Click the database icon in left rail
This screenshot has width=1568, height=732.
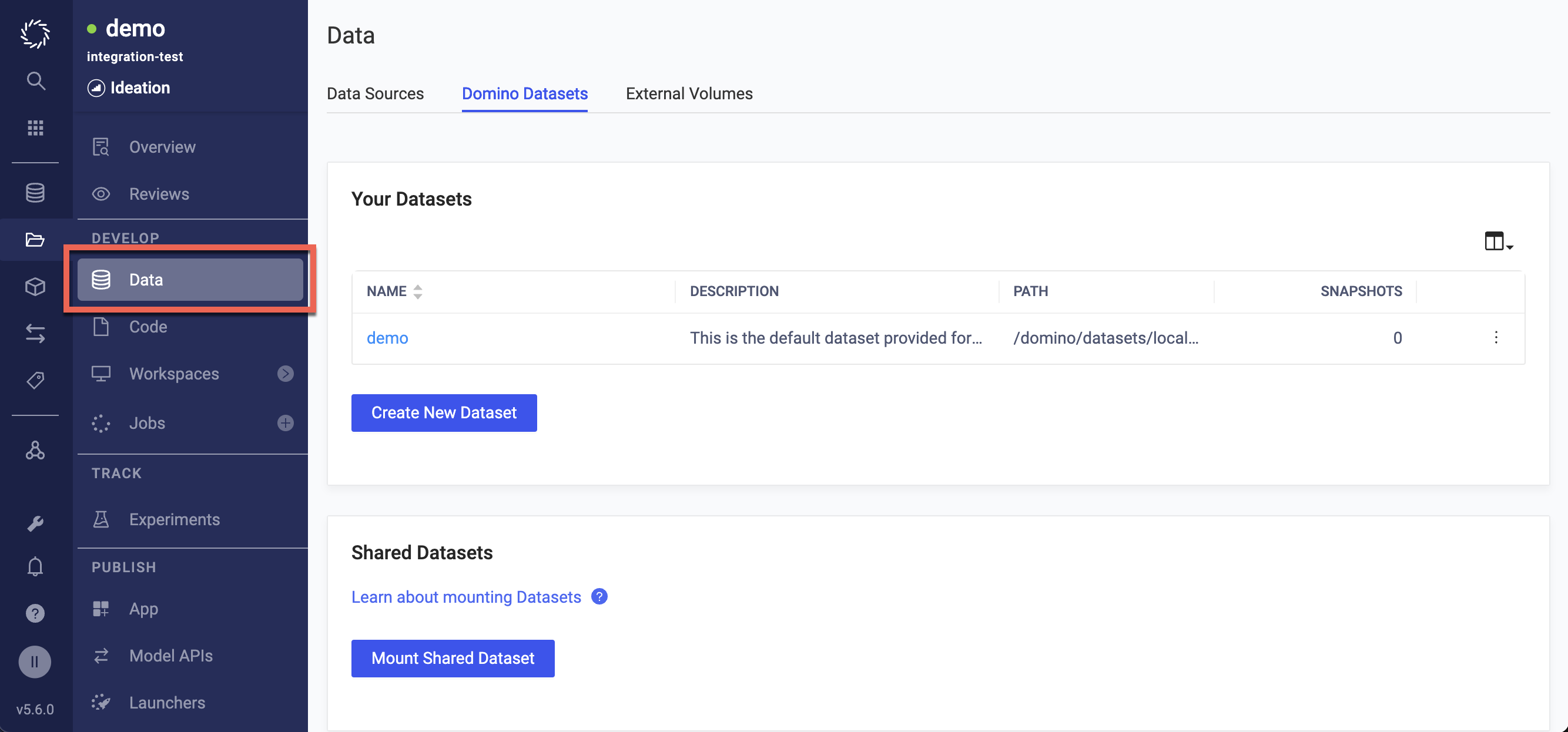(x=35, y=192)
